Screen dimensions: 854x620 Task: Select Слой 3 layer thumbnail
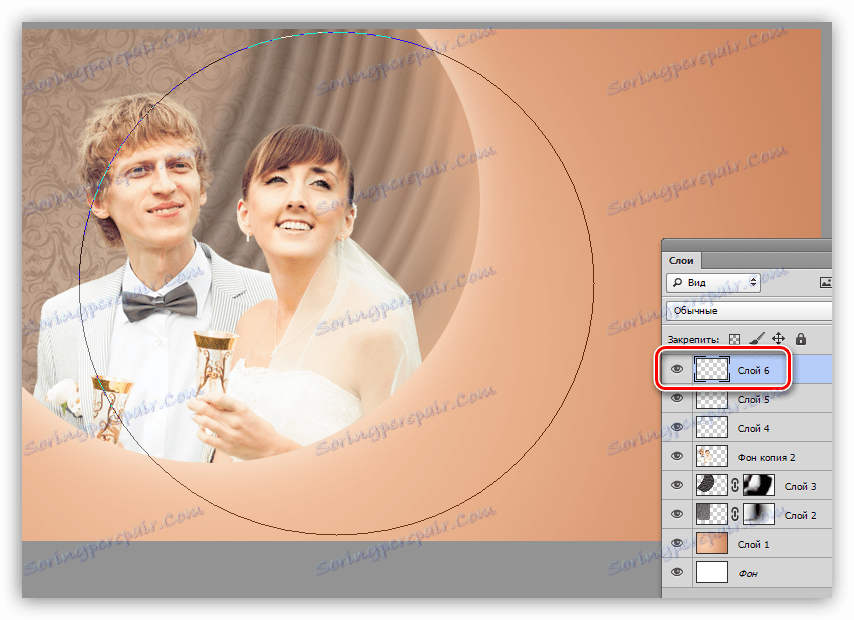point(711,485)
